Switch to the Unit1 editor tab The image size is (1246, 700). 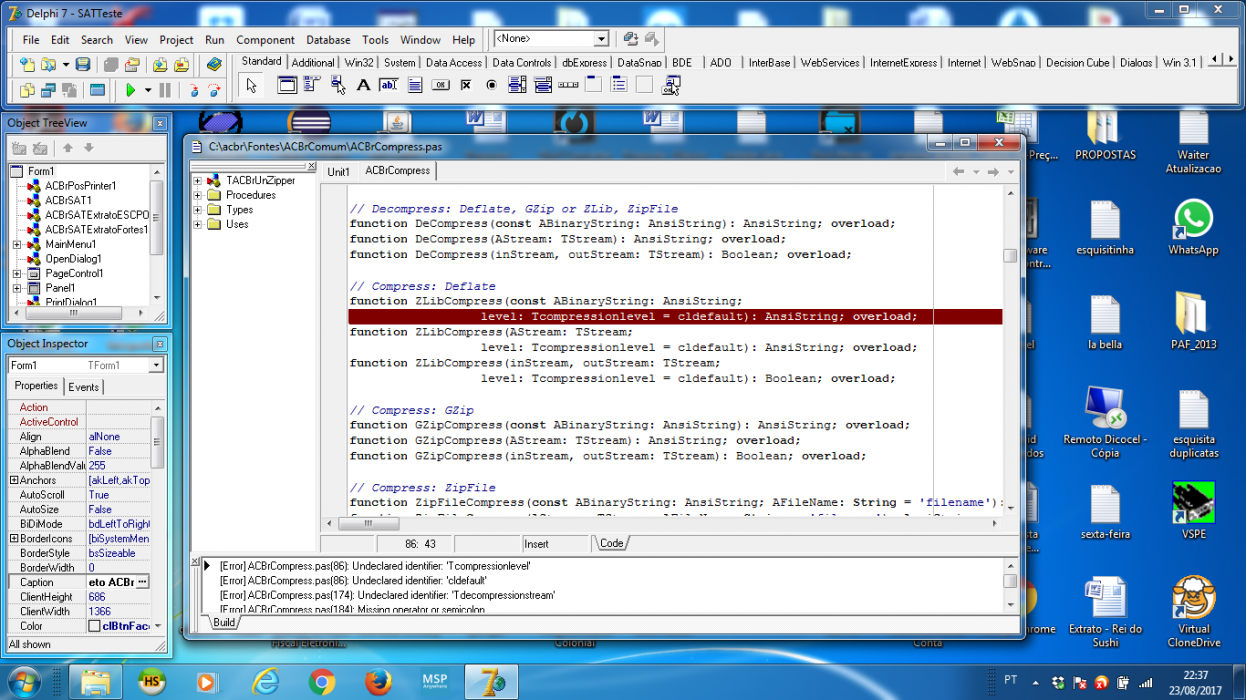339,172
